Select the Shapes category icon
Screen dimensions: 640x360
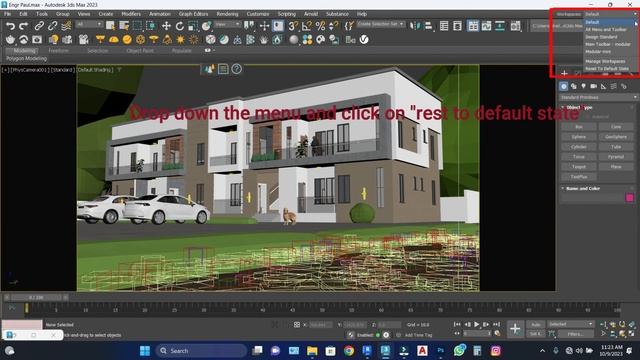click(x=573, y=86)
